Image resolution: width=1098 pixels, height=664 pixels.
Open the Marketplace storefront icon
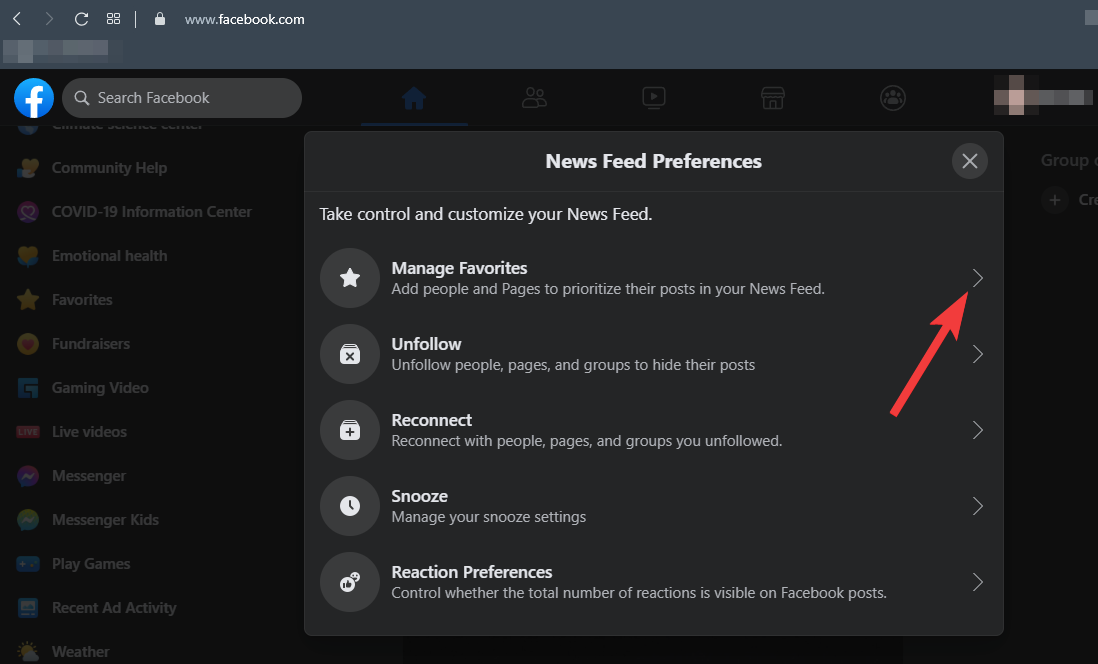[772, 98]
